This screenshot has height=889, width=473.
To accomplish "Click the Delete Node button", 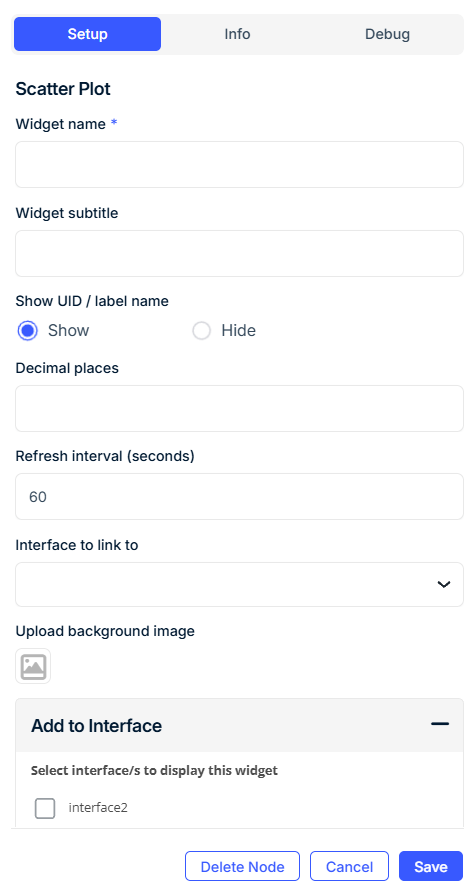I will 242,866.
